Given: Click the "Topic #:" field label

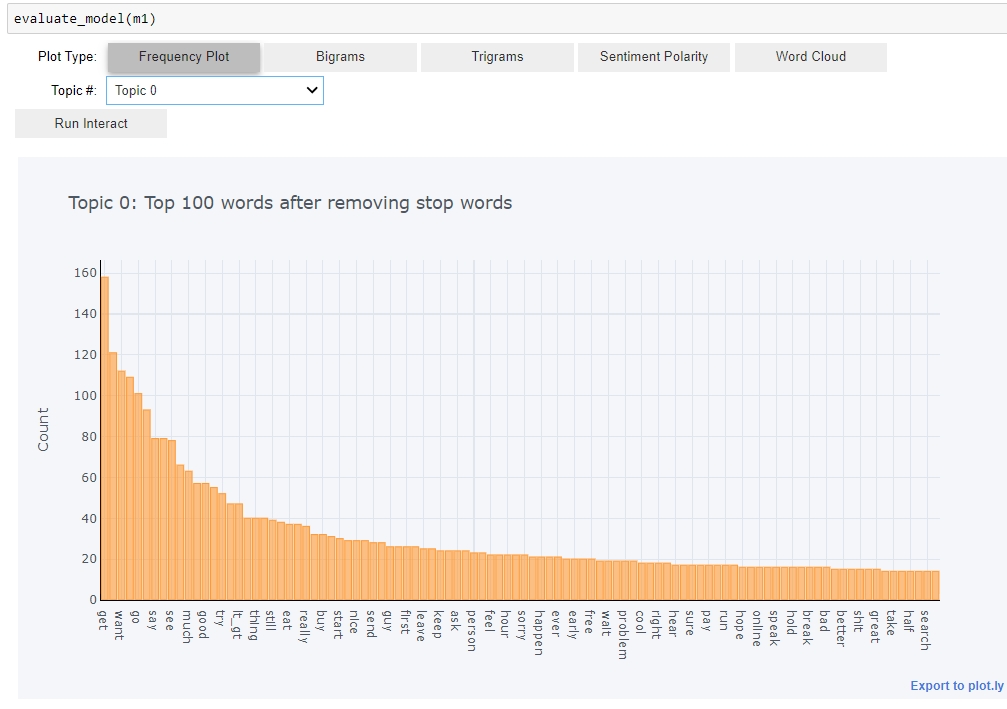Looking at the screenshot, I should click(x=73, y=91).
